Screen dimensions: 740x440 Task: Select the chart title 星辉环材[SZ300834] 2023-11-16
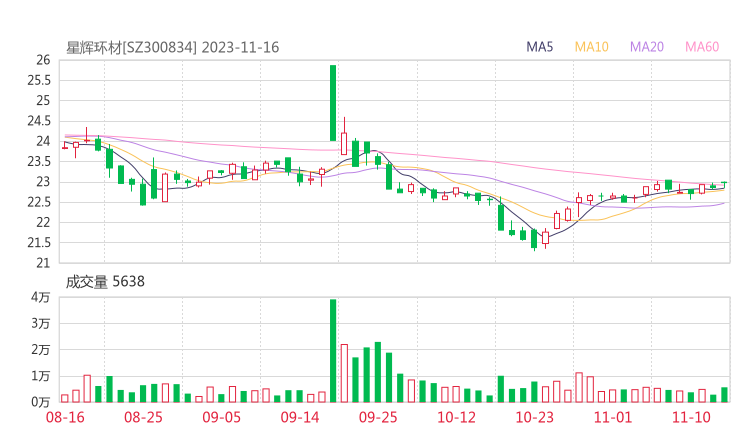172,48
